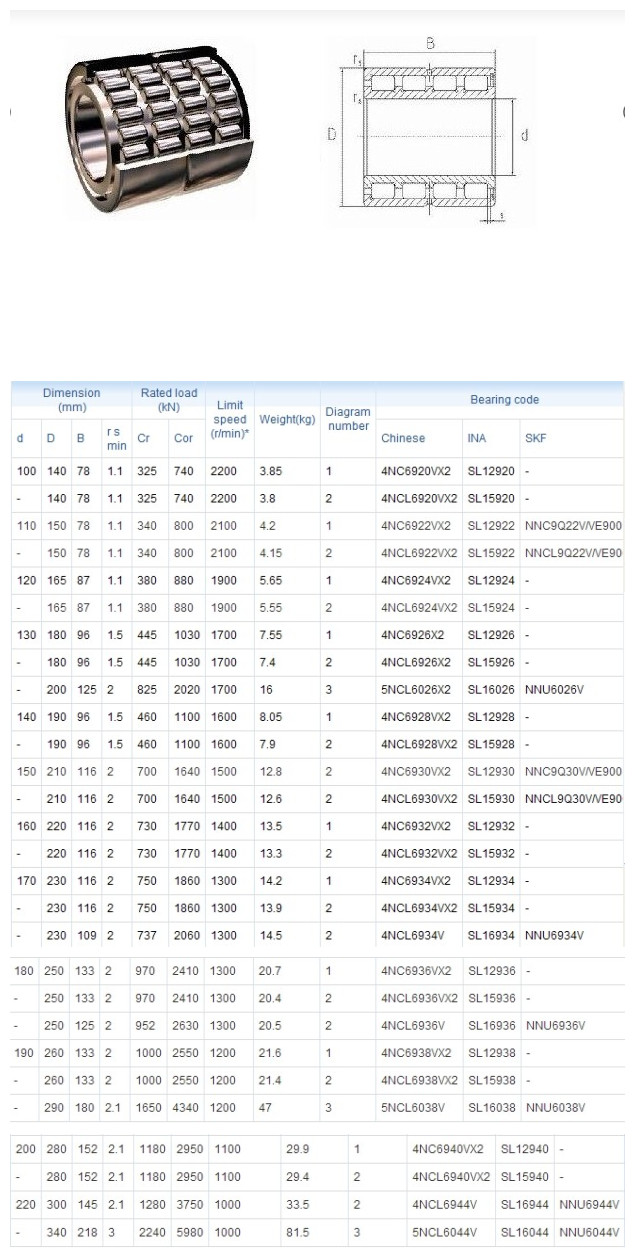
Task: Select the Diagram number column header
Action: coord(349,419)
